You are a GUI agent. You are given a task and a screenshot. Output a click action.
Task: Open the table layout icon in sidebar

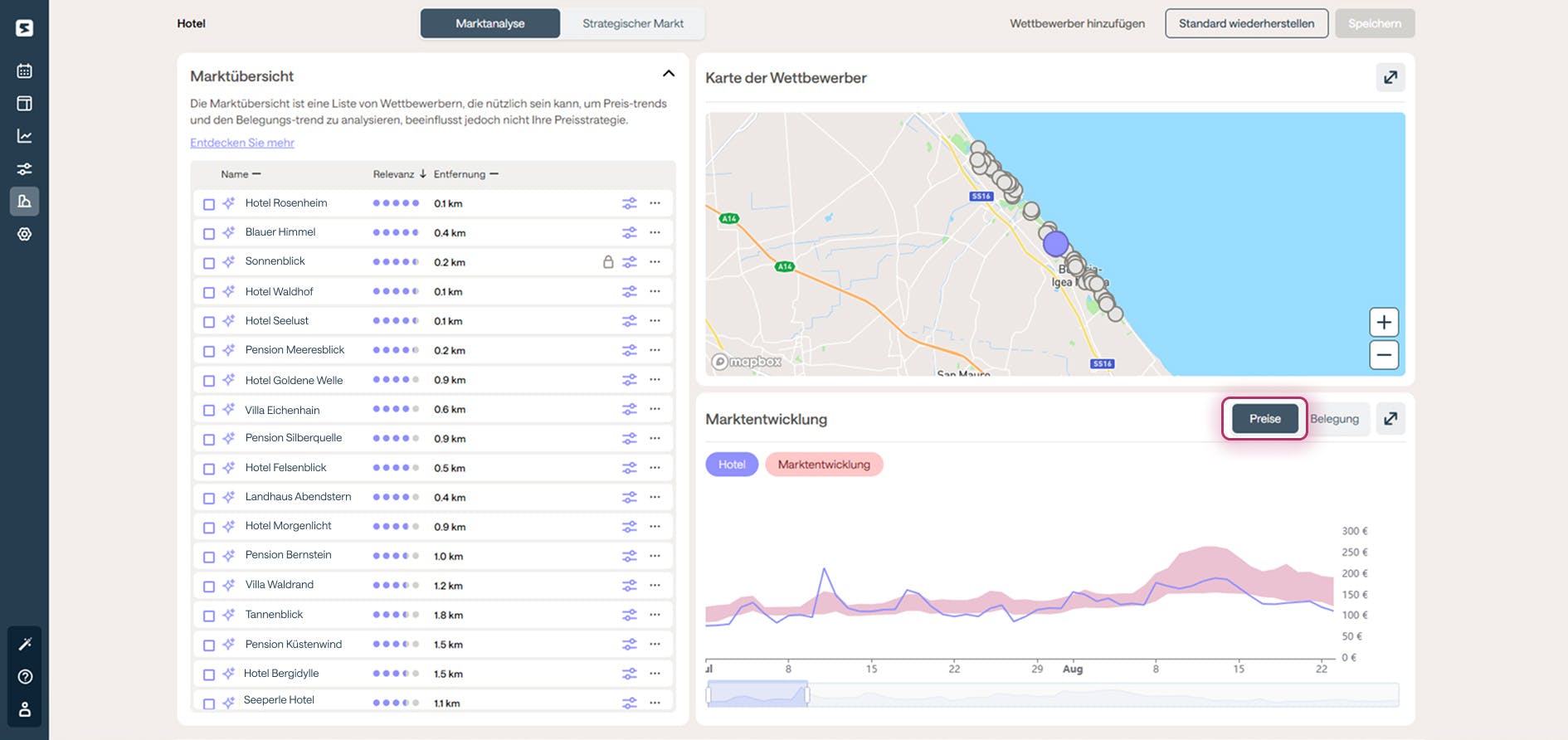(x=24, y=104)
